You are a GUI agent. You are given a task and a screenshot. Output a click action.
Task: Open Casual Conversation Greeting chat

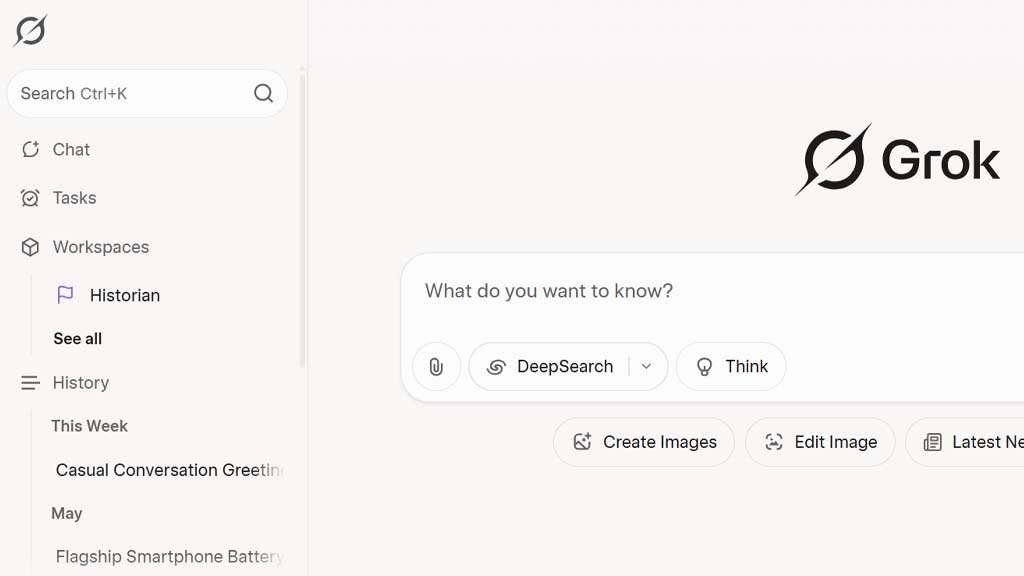coord(168,470)
